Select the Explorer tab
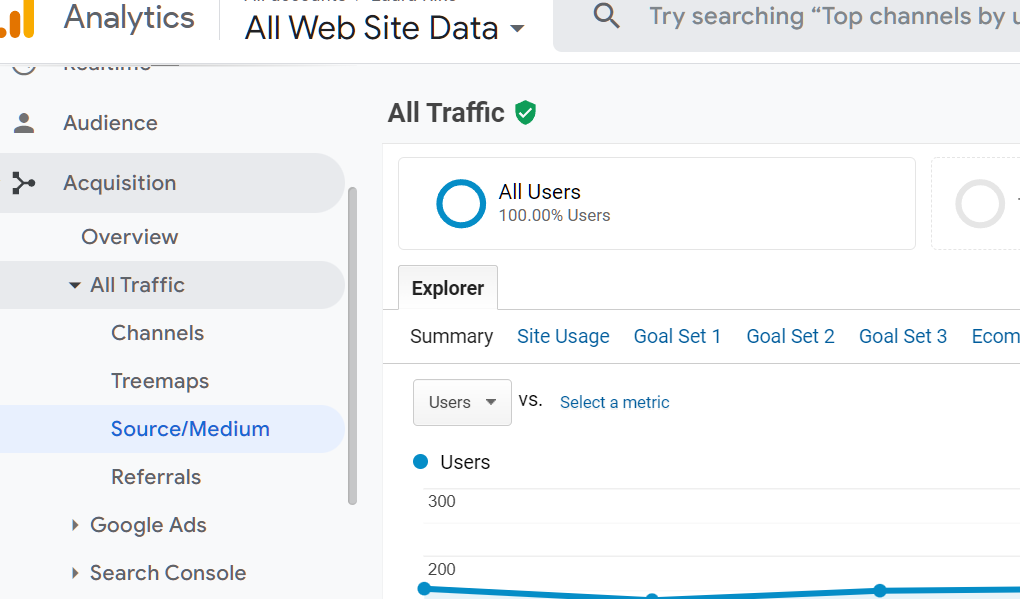The height and width of the screenshot is (599, 1020). [x=448, y=288]
